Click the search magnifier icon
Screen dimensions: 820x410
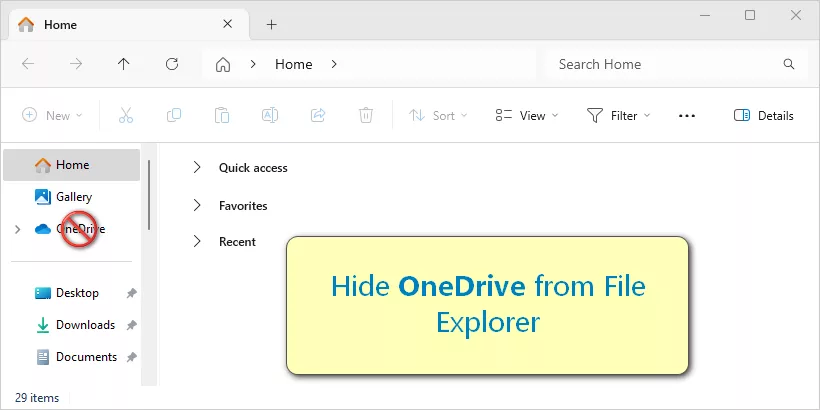(789, 64)
